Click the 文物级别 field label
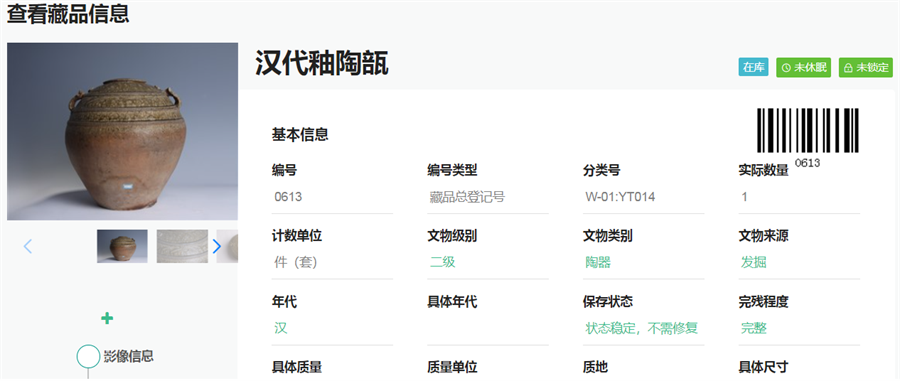The height and width of the screenshot is (381, 900). (452, 236)
